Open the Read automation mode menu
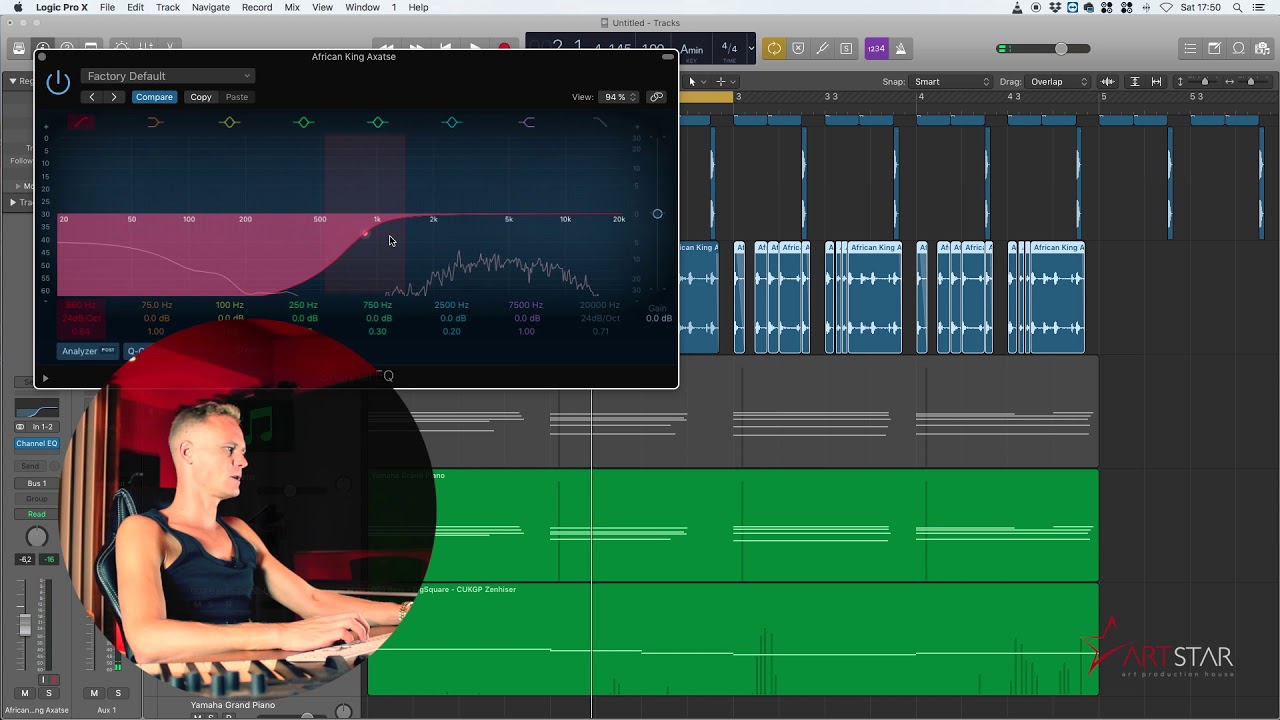The image size is (1280, 720). 37,514
